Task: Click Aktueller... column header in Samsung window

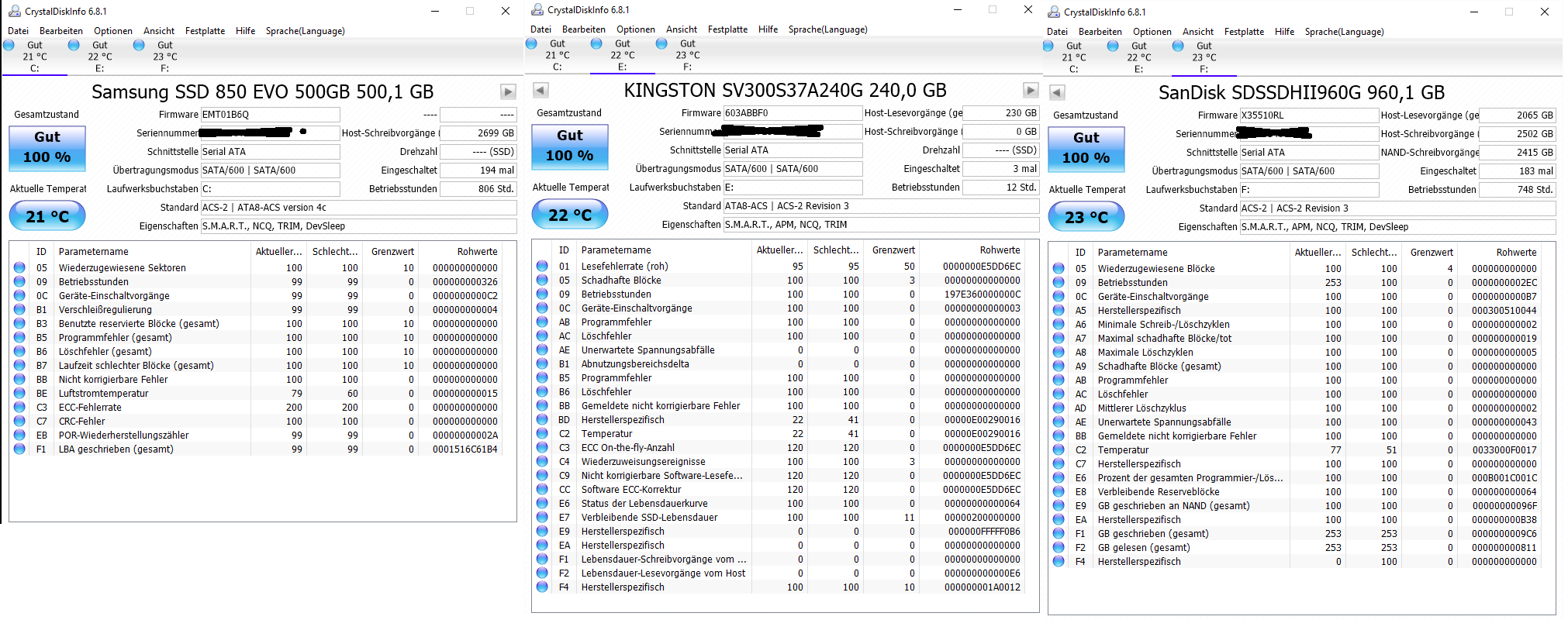Action: (x=278, y=252)
